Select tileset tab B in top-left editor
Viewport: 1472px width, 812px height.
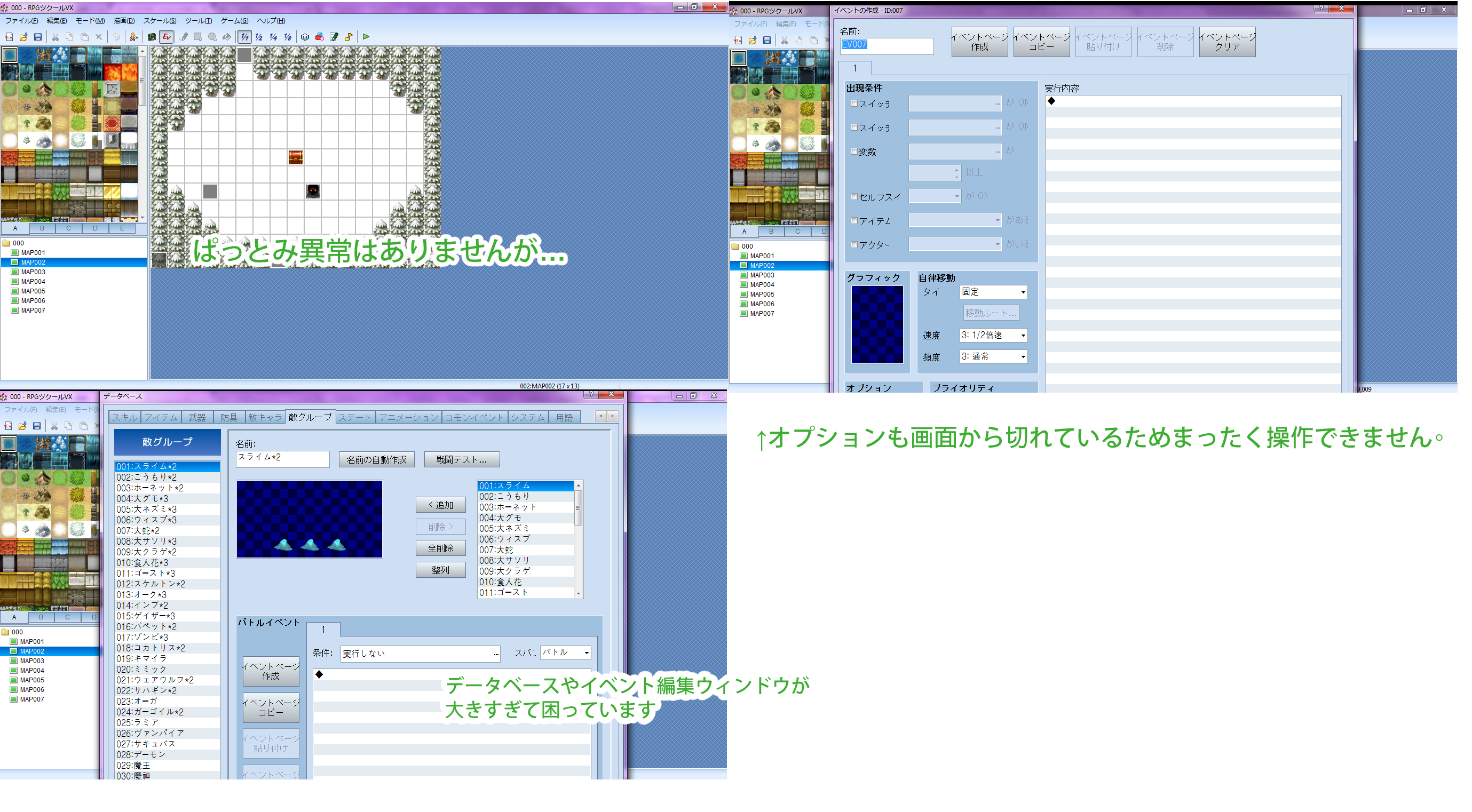click(x=42, y=228)
